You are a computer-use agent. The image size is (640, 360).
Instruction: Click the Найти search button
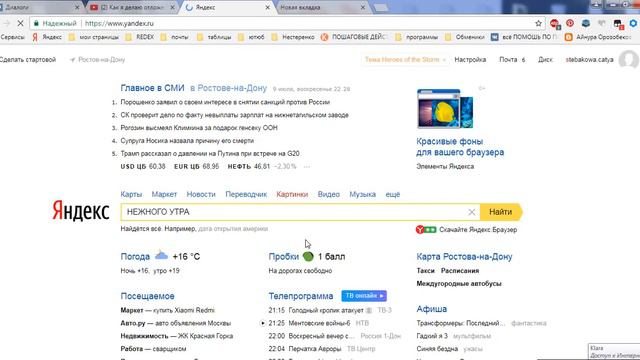(x=501, y=212)
